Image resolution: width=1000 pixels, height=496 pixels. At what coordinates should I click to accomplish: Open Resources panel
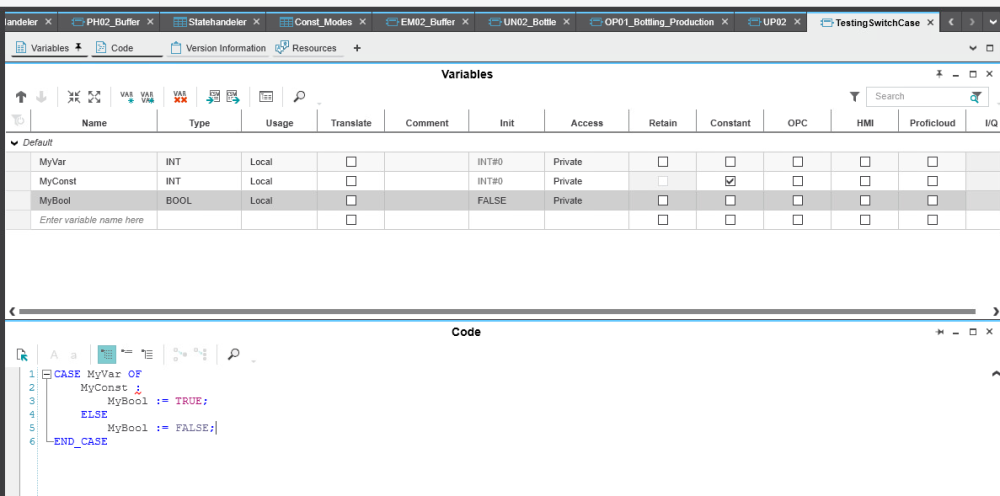pyautogui.click(x=308, y=48)
